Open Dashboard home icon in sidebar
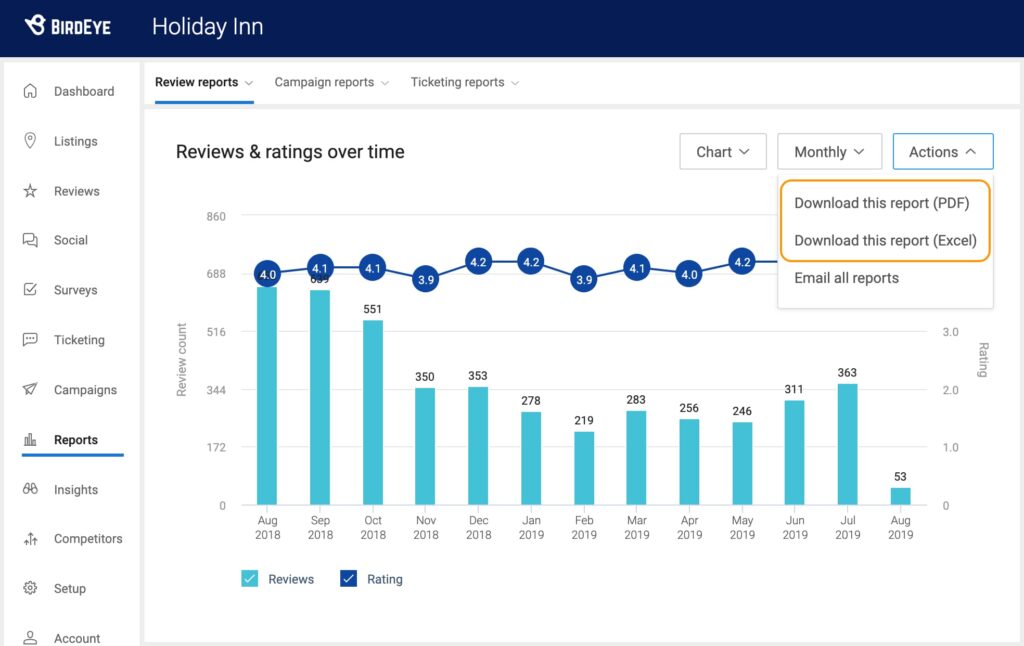Image resolution: width=1024 pixels, height=646 pixels. pyautogui.click(x=30, y=91)
